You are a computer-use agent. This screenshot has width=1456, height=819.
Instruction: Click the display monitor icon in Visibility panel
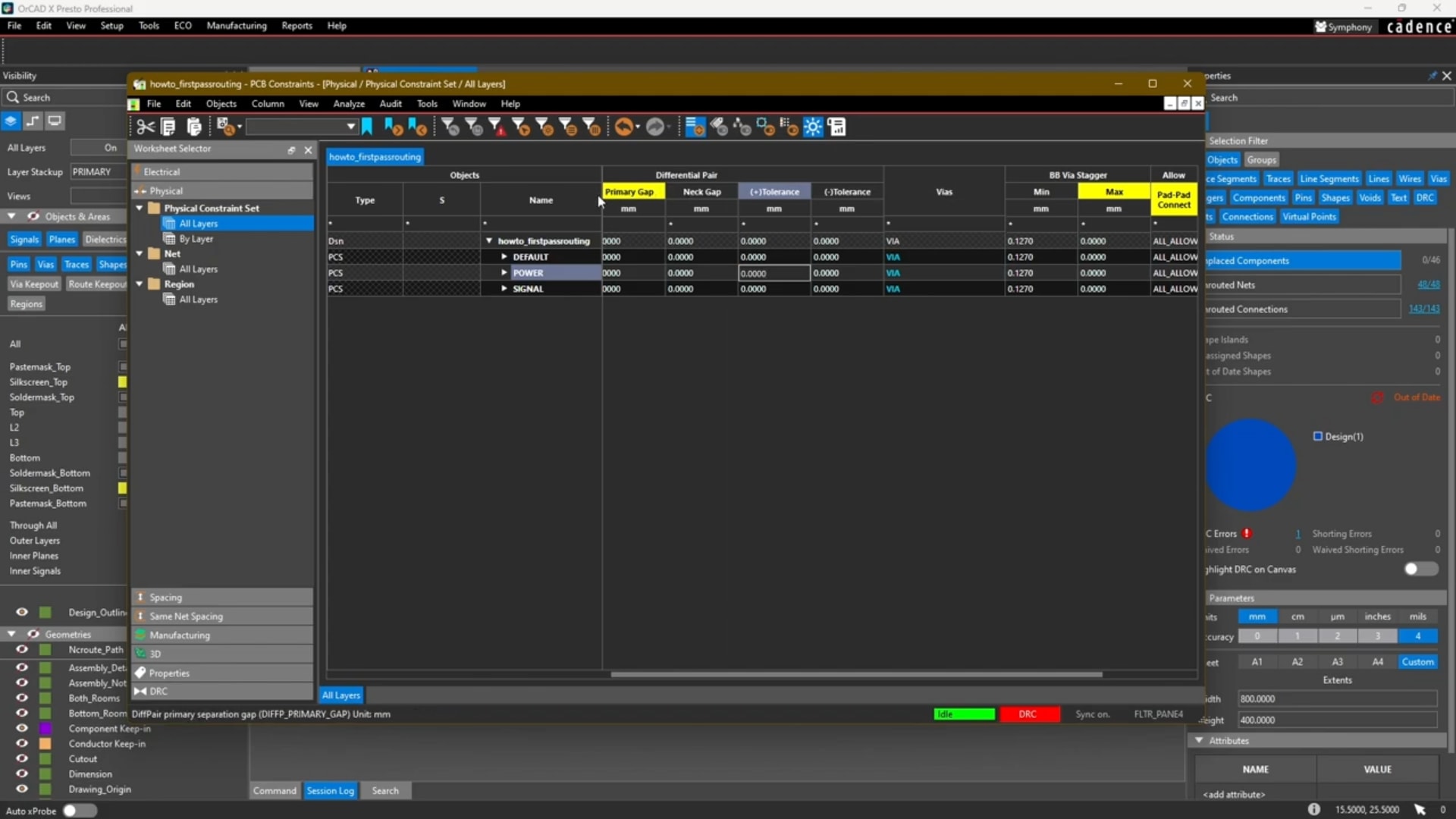click(x=55, y=121)
